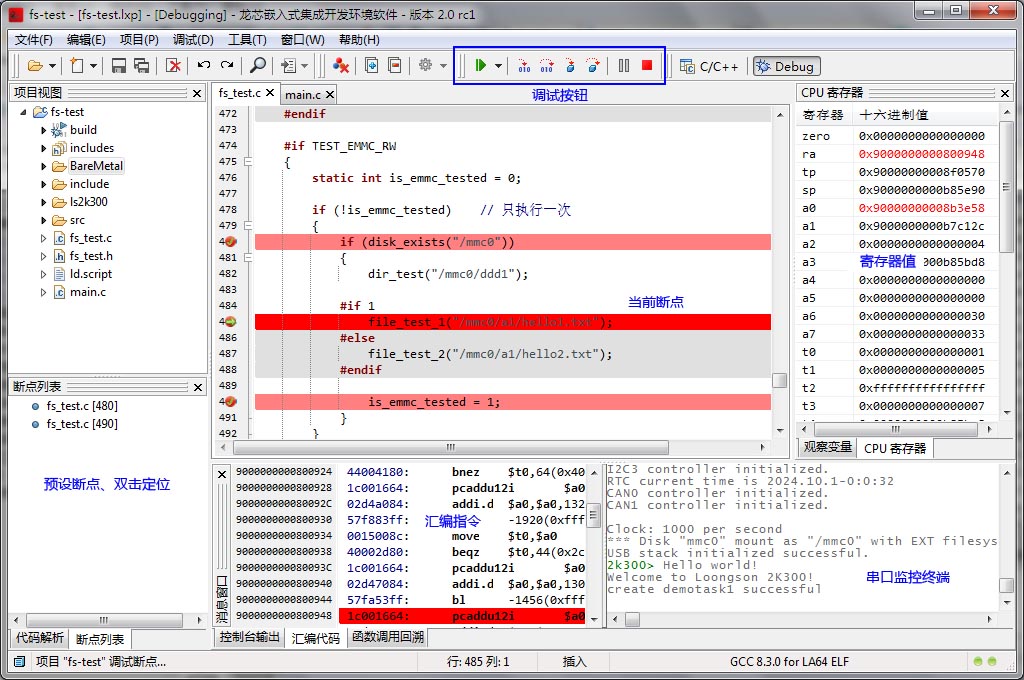Switch to the C/C++ perspective
1024x680 pixels.
(709, 66)
